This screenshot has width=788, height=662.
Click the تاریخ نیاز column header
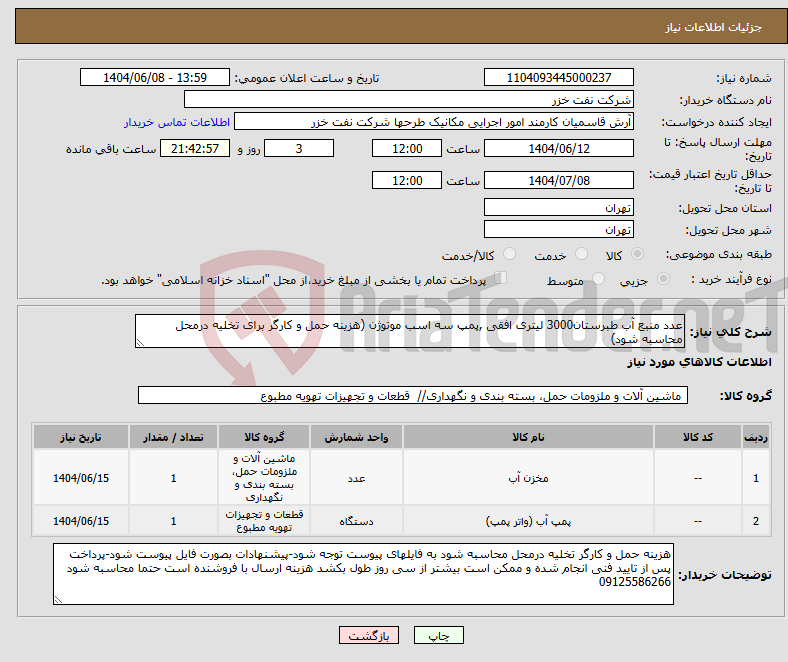click(81, 437)
